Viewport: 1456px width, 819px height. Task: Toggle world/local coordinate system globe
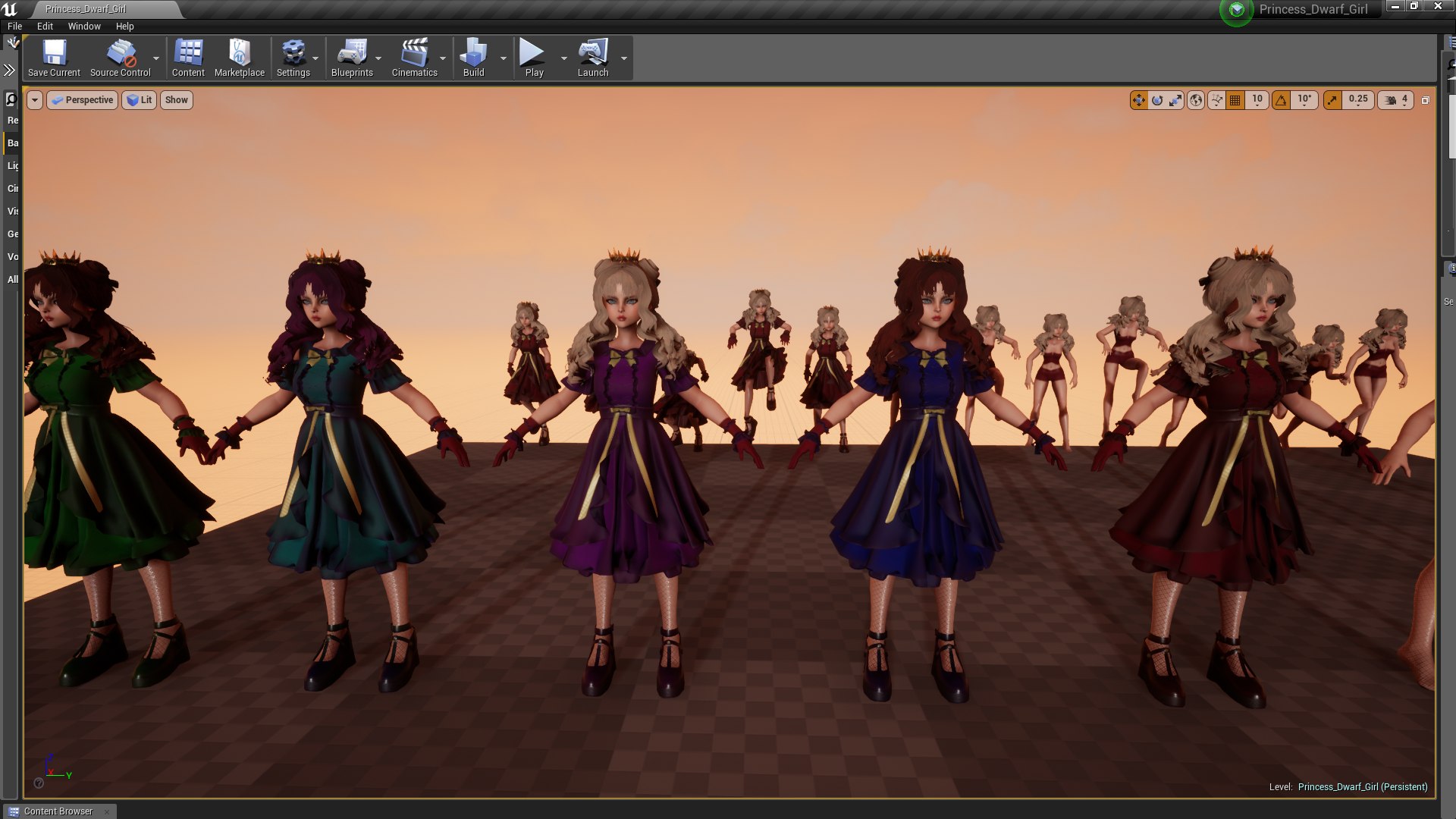(x=1196, y=100)
